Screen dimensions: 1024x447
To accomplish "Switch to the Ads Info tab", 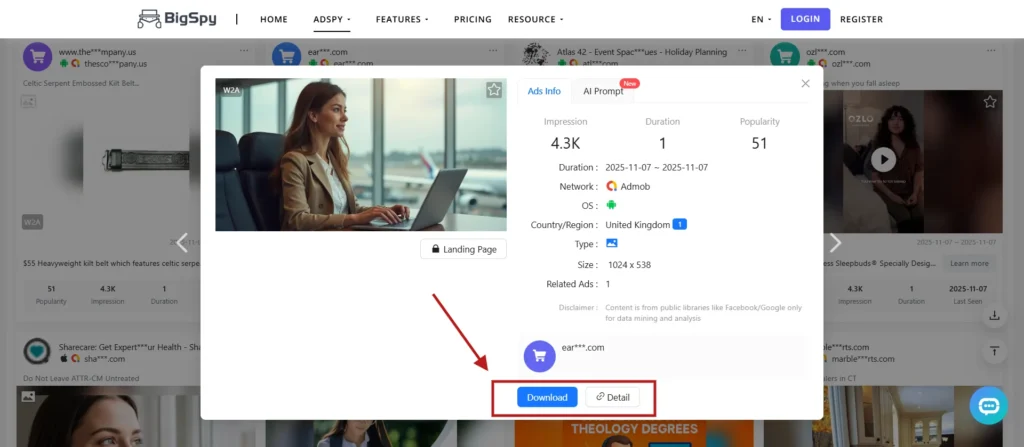I will (x=544, y=91).
